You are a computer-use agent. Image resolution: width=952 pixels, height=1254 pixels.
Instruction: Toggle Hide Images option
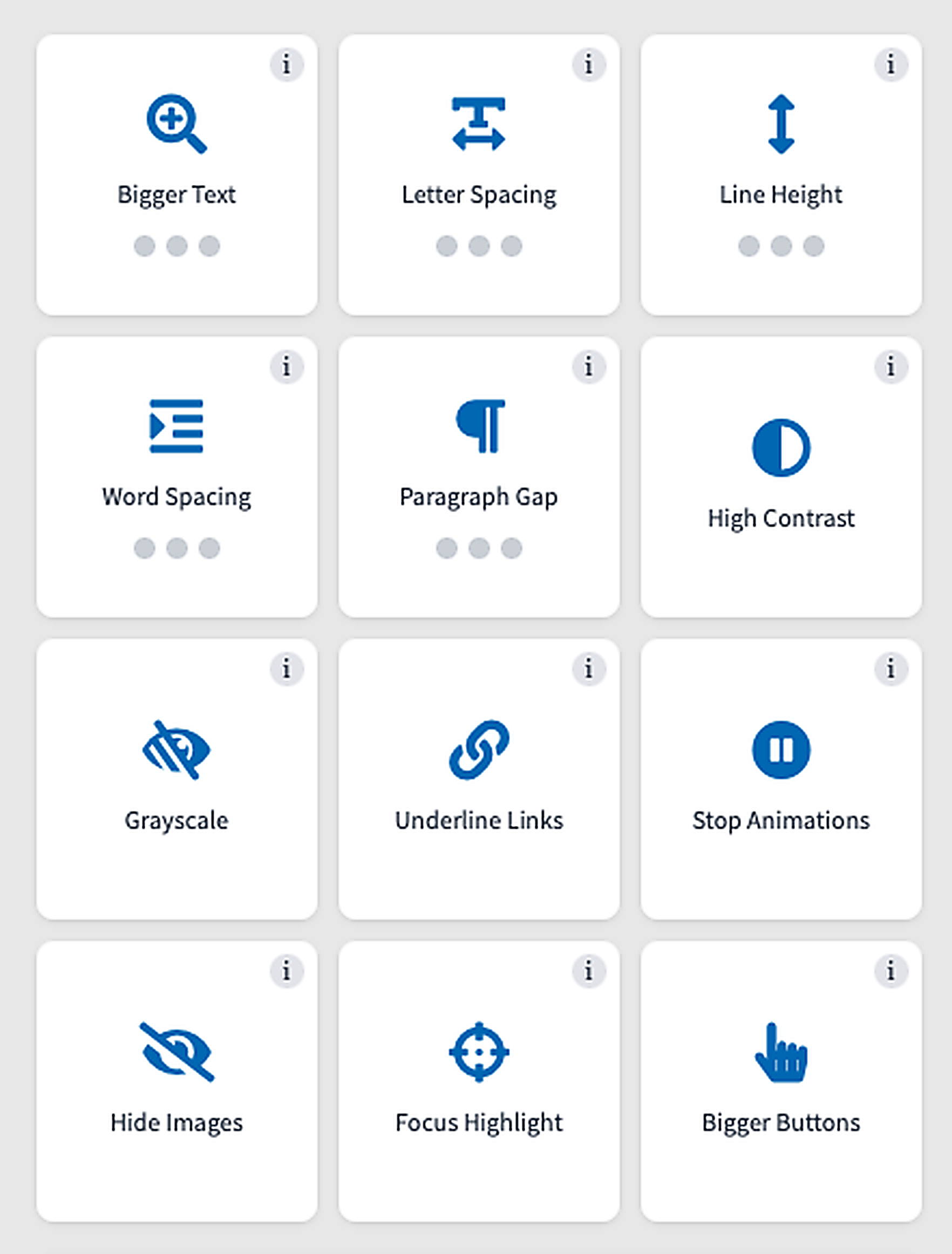point(177,1081)
